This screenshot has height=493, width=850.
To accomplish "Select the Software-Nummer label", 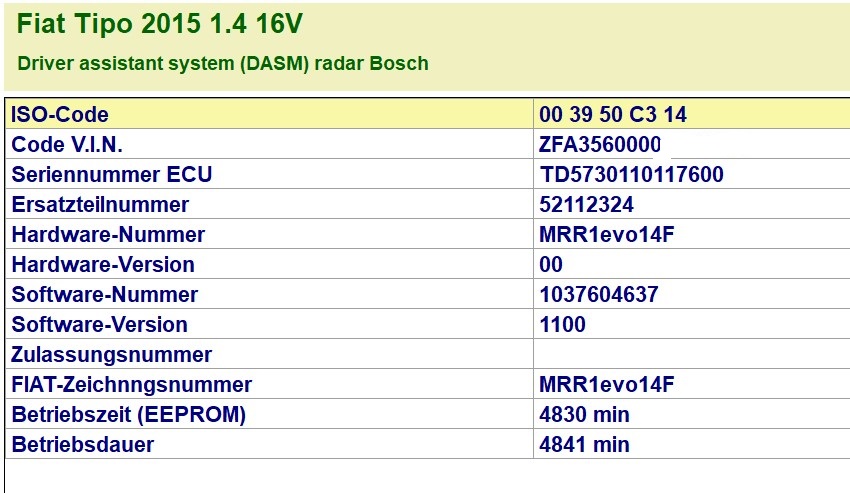I will (x=105, y=295).
